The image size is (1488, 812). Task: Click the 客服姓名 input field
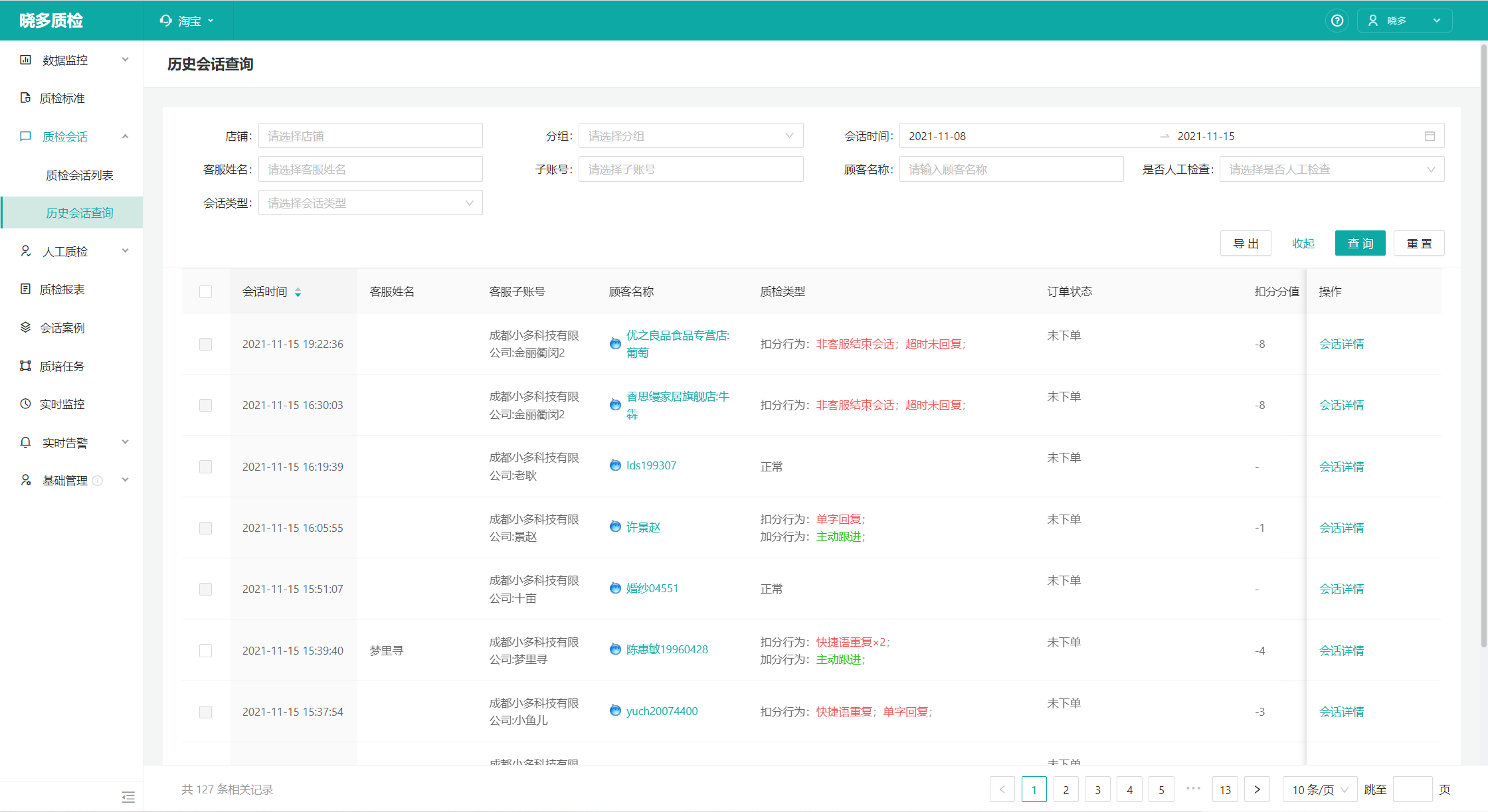tap(371, 169)
